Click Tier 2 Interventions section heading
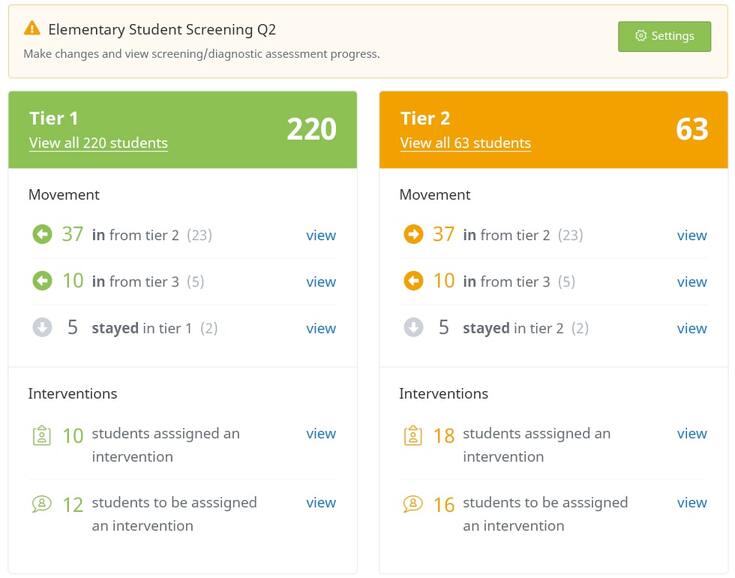The width and height of the screenshot is (735, 578). tap(443, 393)
